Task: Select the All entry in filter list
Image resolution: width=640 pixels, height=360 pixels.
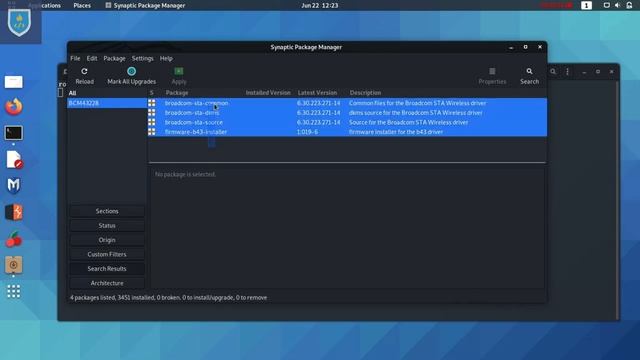Action: [107, 93]
